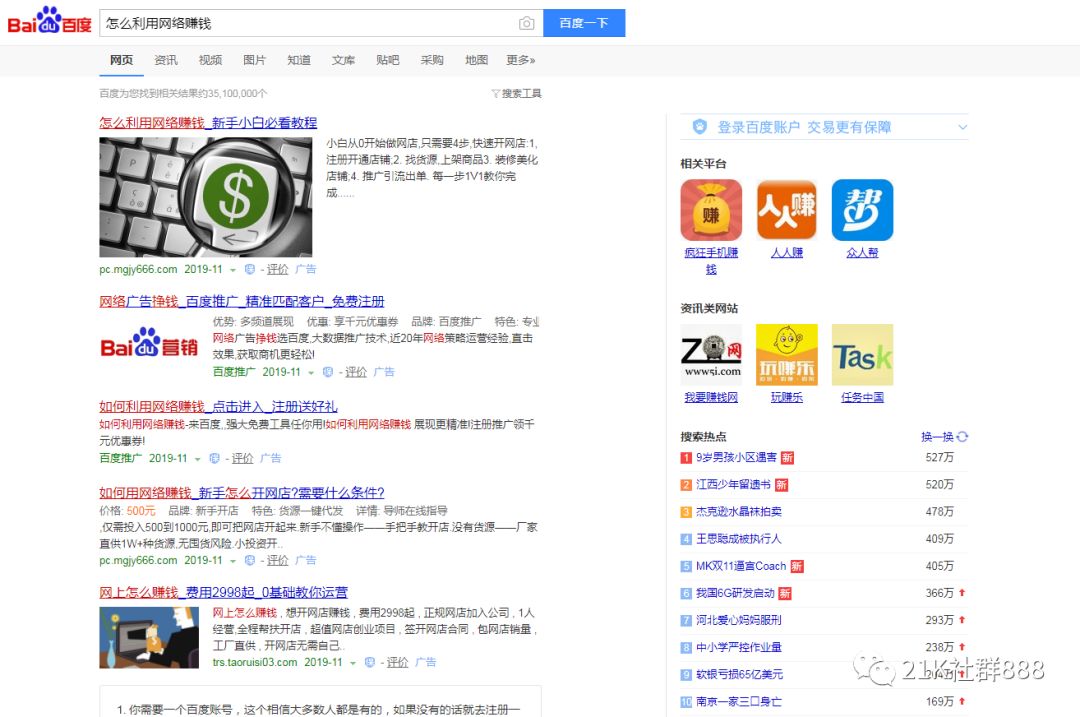Open hot search MK双11通宫Coach
The height and width of the screenshot is (717, 1080).
740,566
